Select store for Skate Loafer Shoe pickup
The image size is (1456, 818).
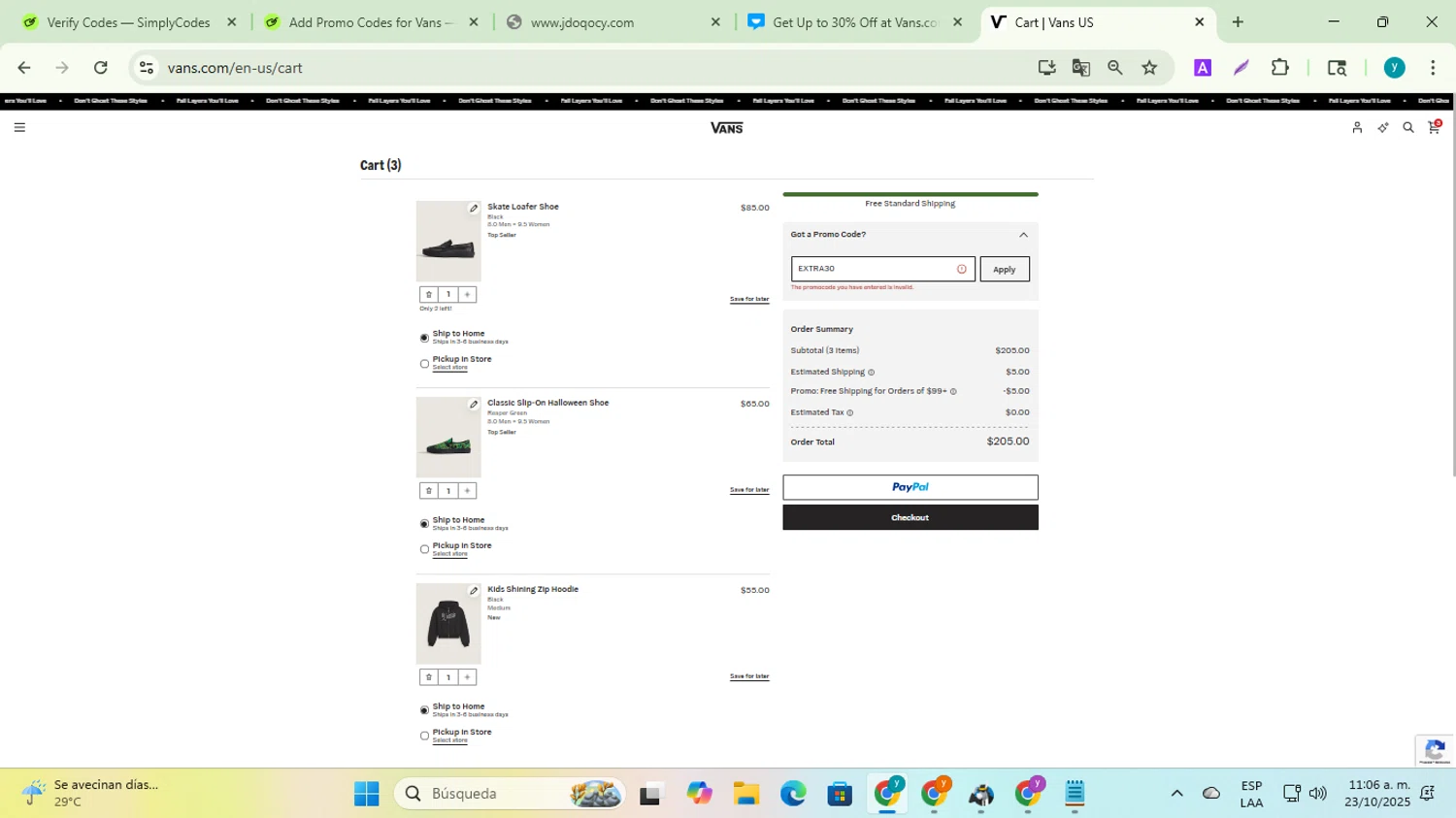click(x=449, y=368)
